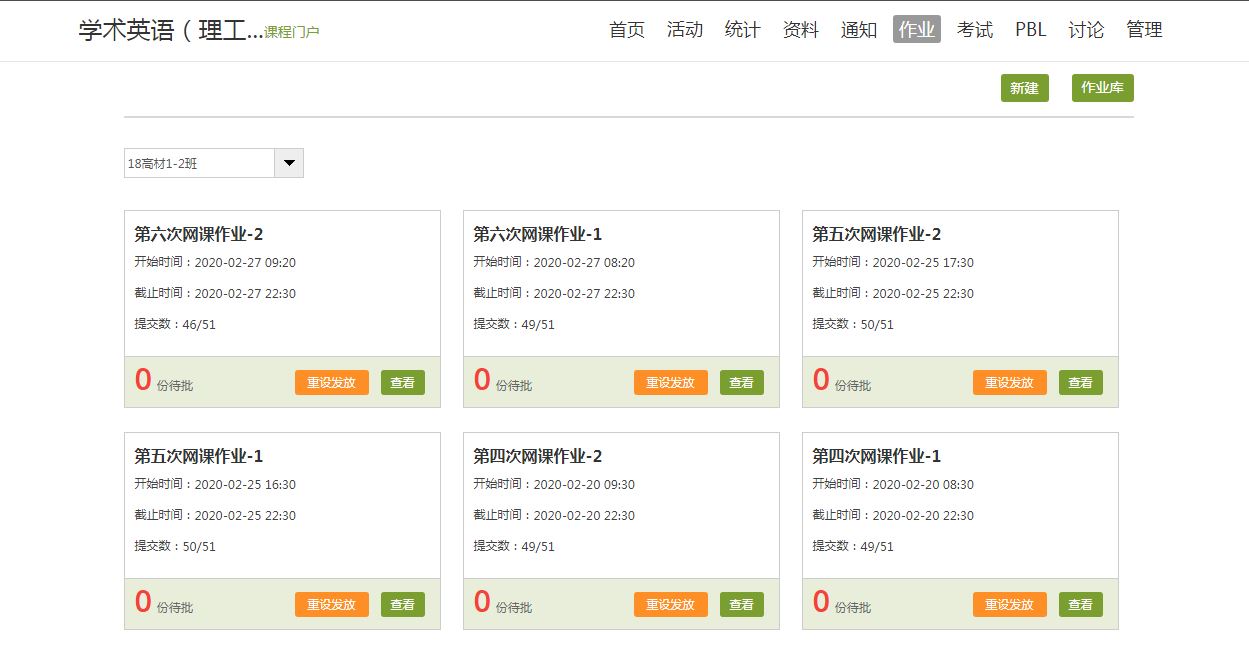
Task: Select the 18高材1-2班 class combo box
Action: tap(214, 163)
